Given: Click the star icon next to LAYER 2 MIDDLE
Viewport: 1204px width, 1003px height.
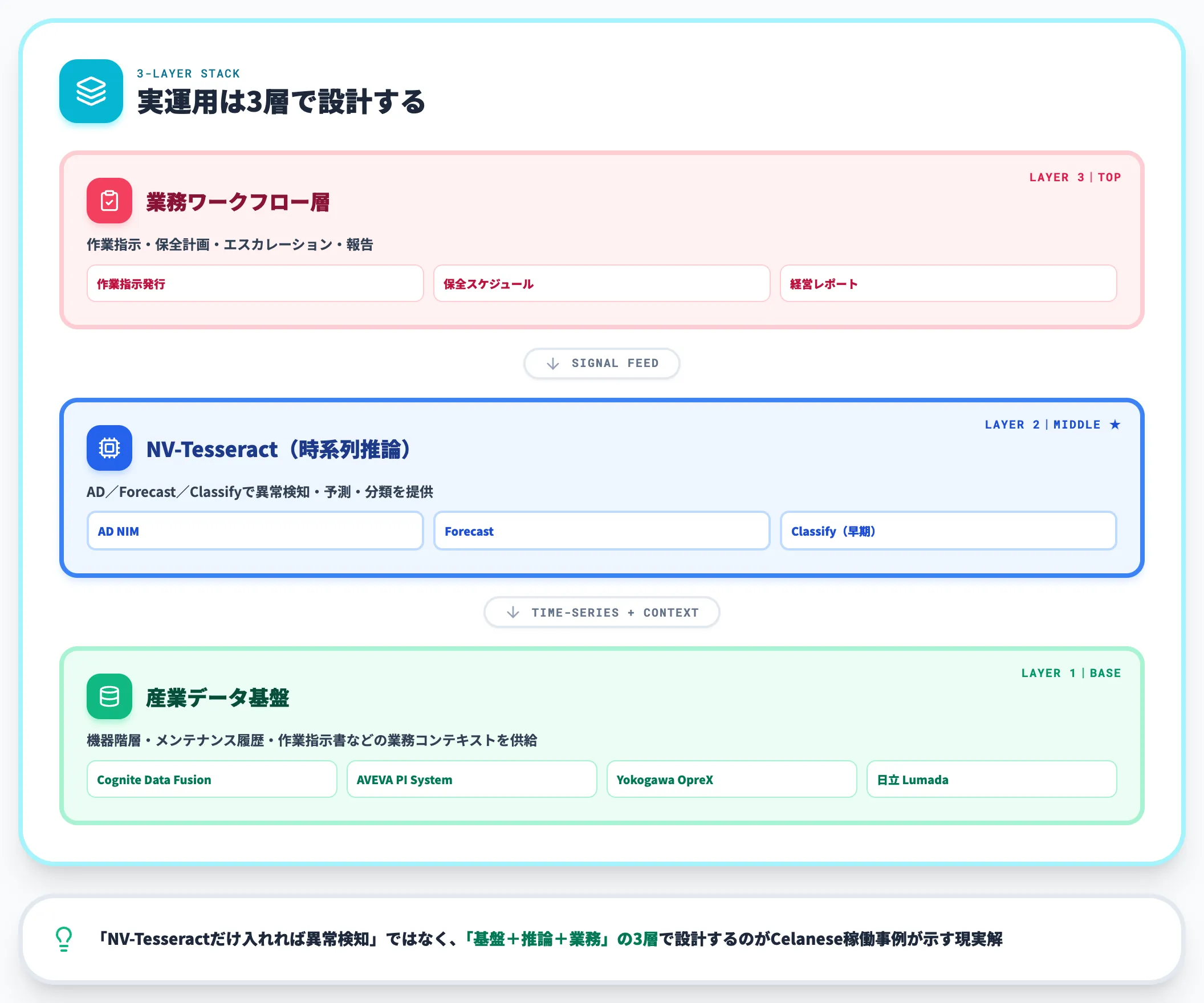Looking at the screenshot, I should click(1114, 425).
